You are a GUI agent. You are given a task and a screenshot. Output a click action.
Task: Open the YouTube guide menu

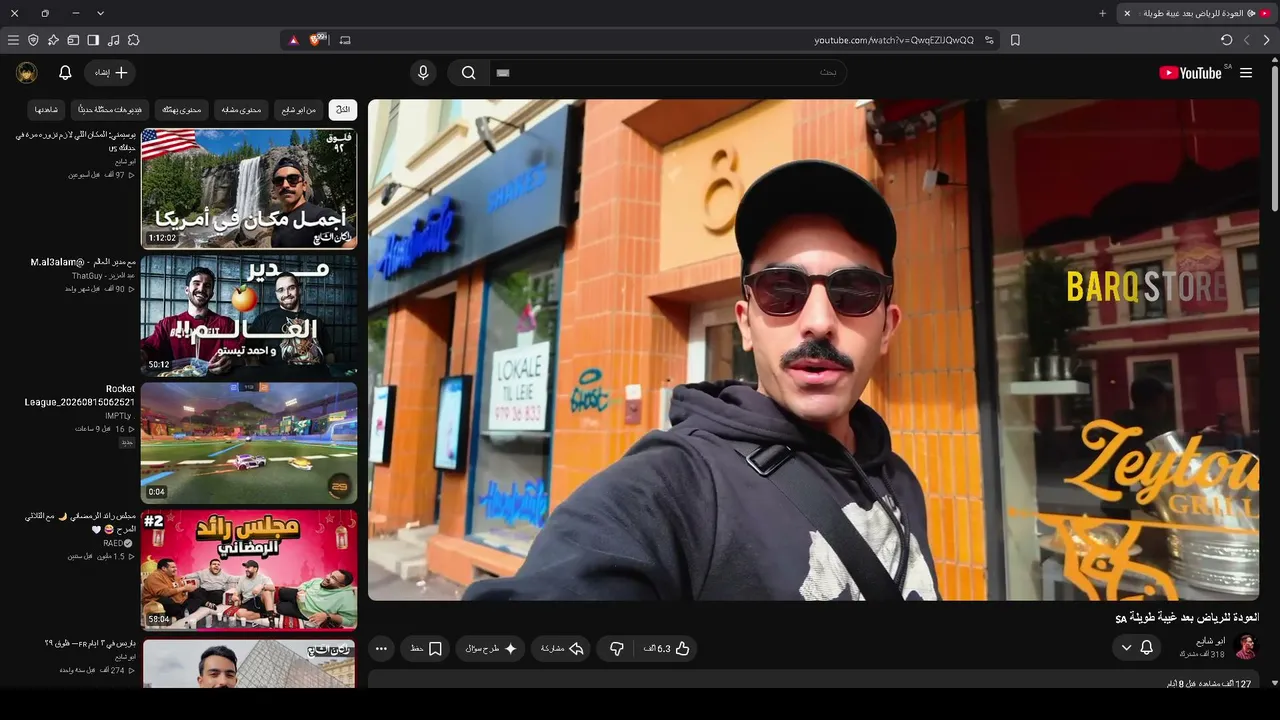(x=1246, y=73)
